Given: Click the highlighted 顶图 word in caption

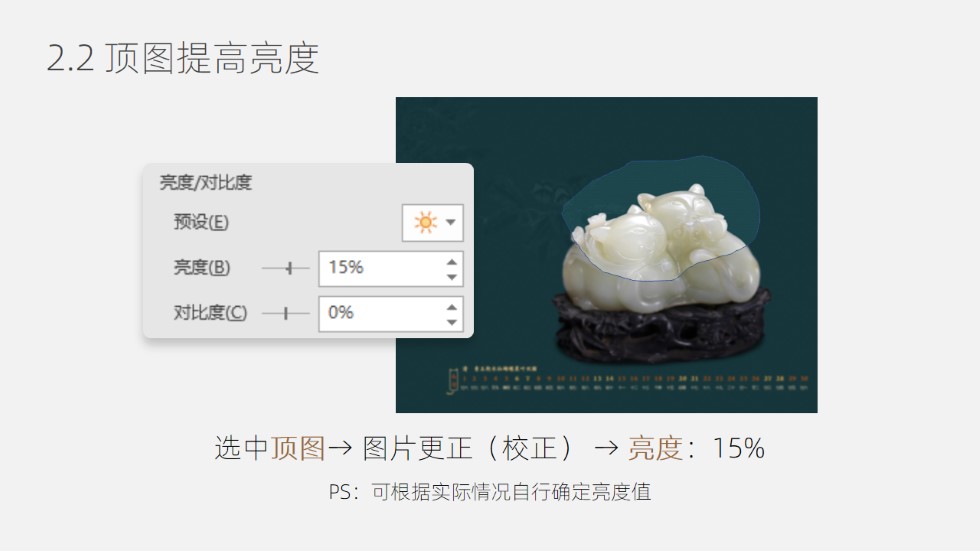Looking at the screenshot, I should coord(298,448).
